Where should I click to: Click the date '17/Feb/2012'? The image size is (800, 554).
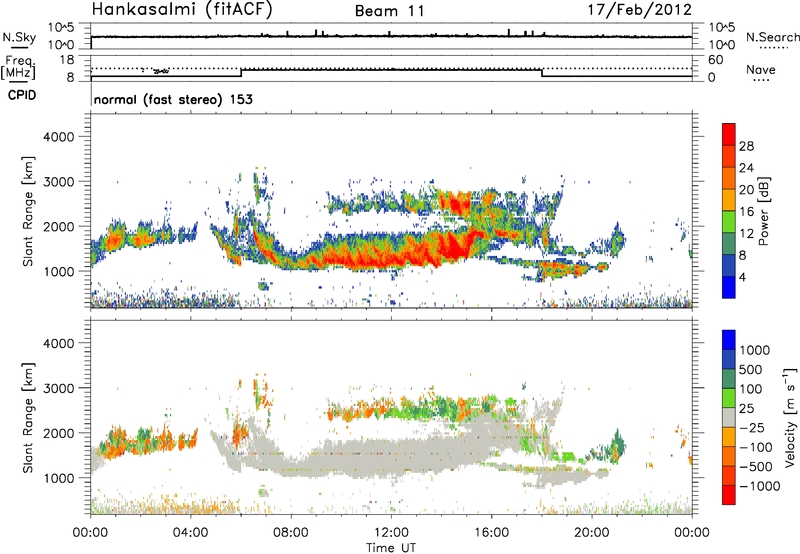click(x=640, y=9)
